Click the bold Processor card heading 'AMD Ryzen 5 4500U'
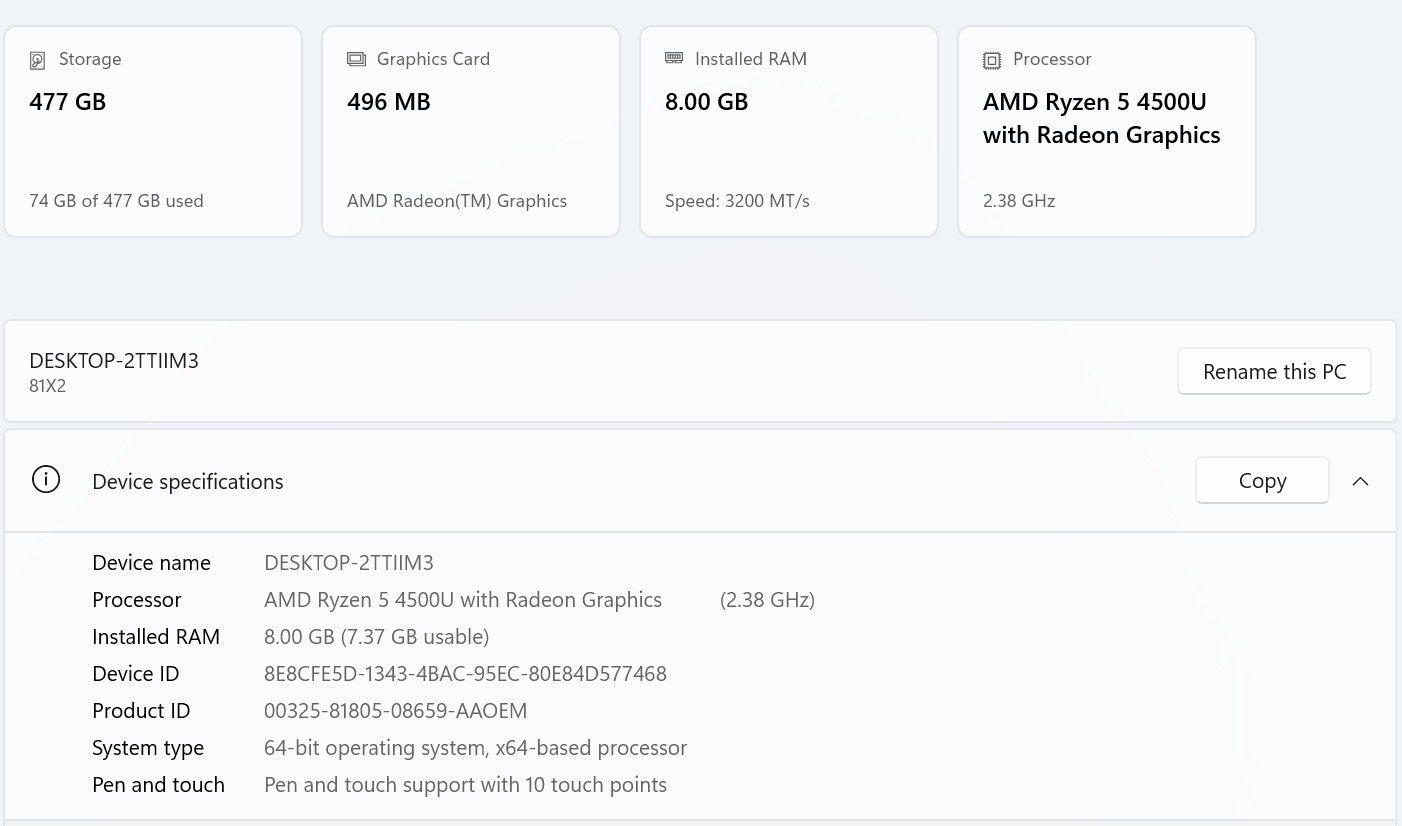 (1095, 102)
